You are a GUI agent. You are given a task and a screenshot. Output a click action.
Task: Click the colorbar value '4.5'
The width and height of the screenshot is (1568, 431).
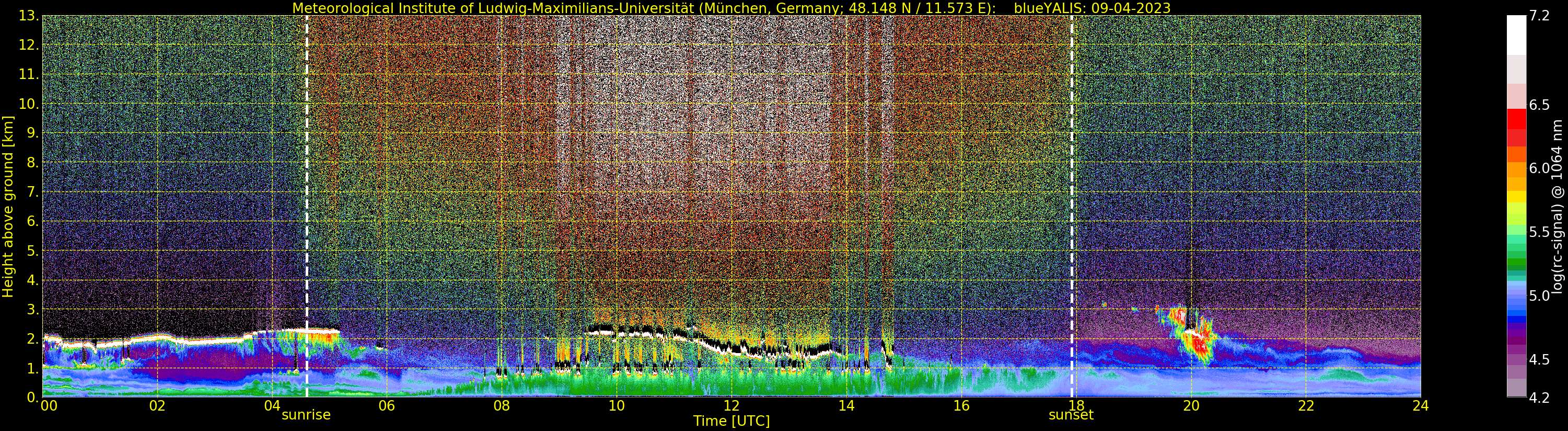click(1539, 360)
